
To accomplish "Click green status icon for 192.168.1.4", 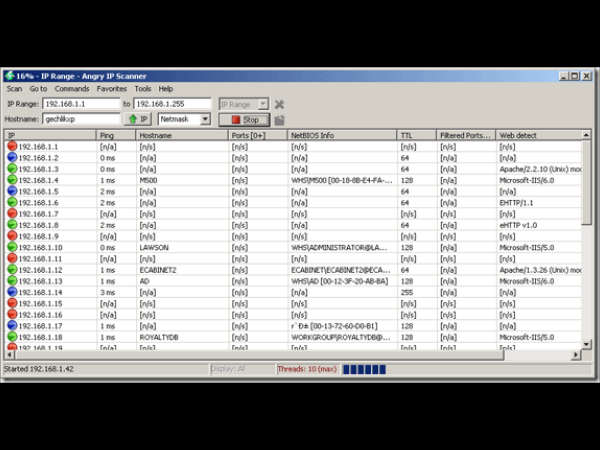I will 12,180.
